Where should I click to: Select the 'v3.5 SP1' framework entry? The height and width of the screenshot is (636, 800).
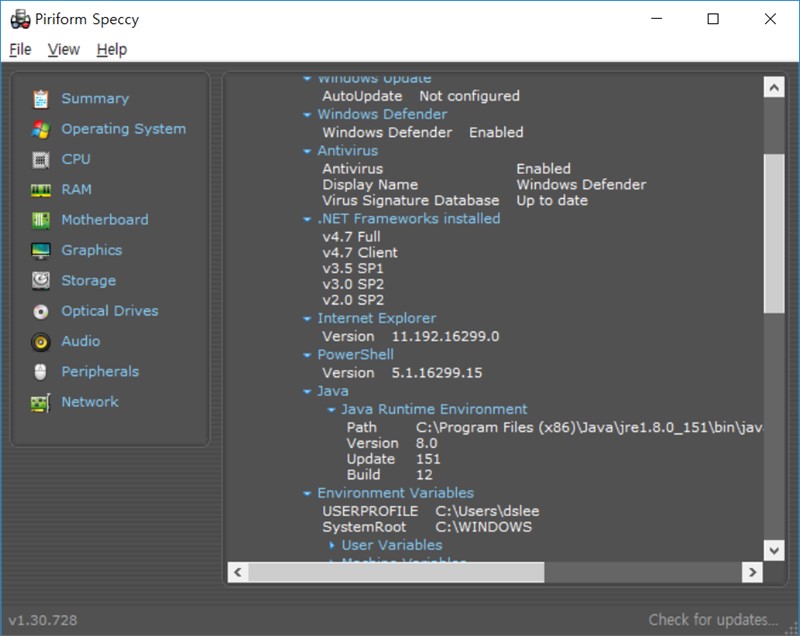353,268
